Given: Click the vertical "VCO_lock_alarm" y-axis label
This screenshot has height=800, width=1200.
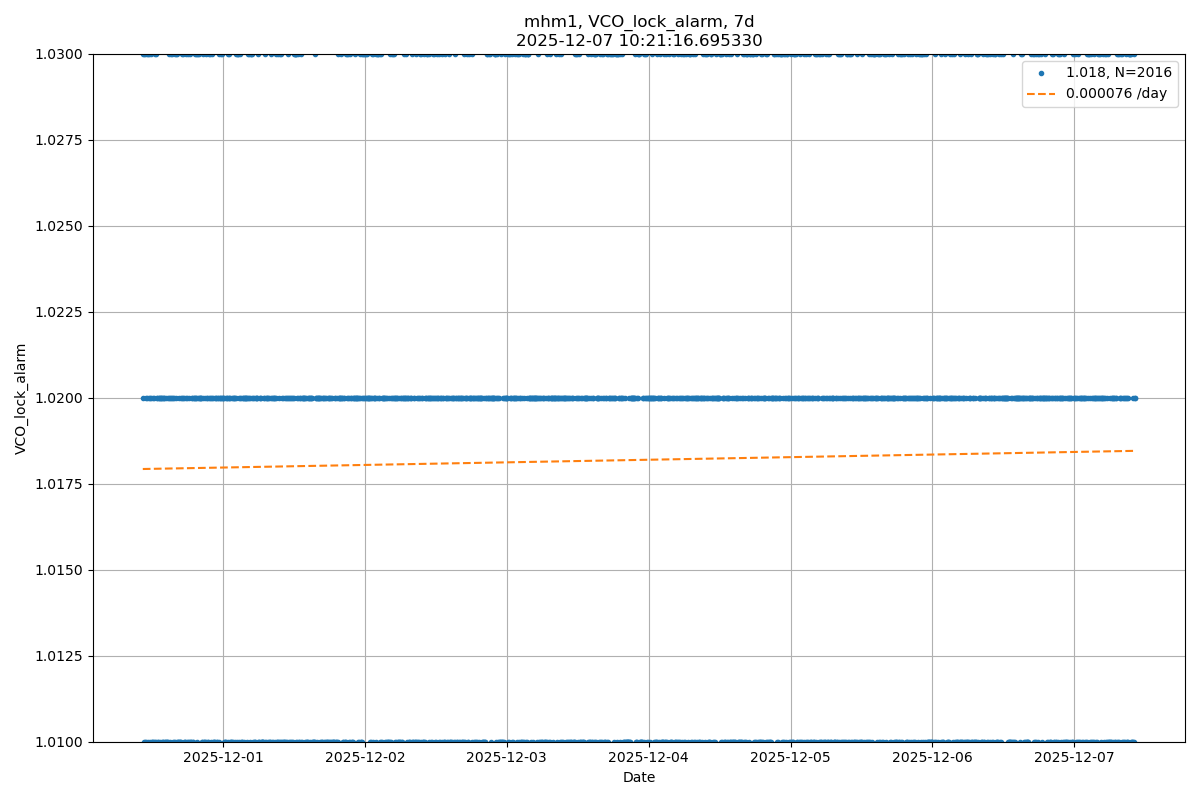Looking at the screenshot, I should pyautogui.click(x=21, y=398).
